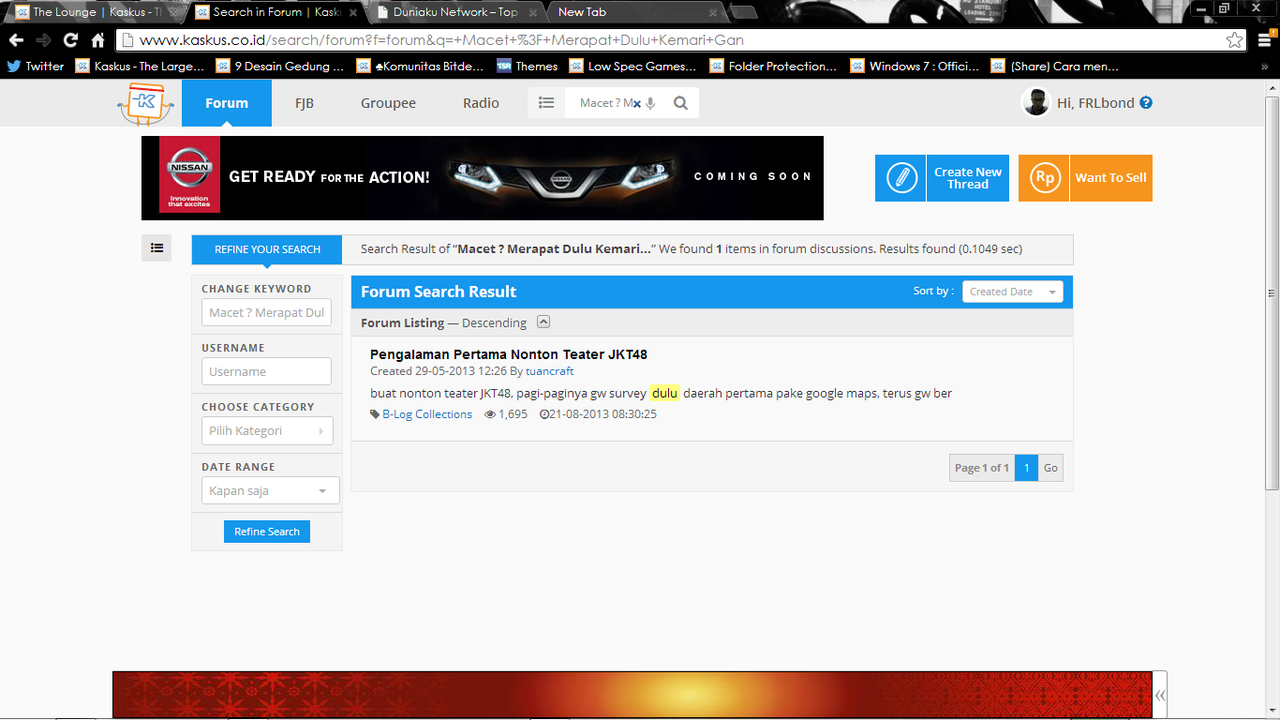Click the red bottom banner ad
Viewport: 1280px width, 720px height.
[x=632, y=694]
